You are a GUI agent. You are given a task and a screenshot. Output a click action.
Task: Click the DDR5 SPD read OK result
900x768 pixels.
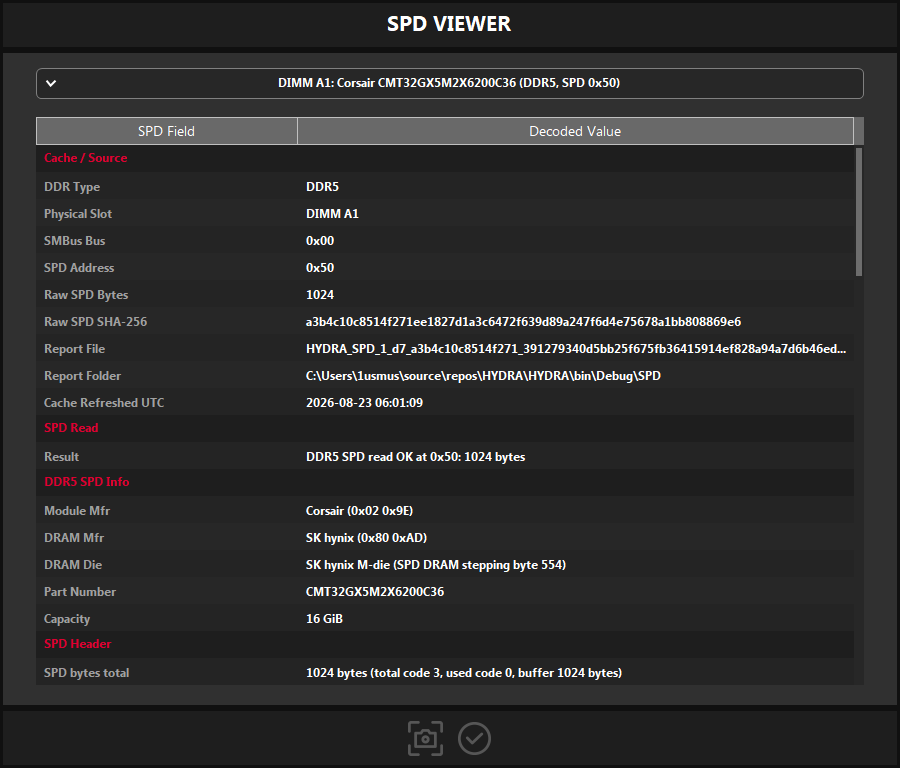[x=416, y=456]
